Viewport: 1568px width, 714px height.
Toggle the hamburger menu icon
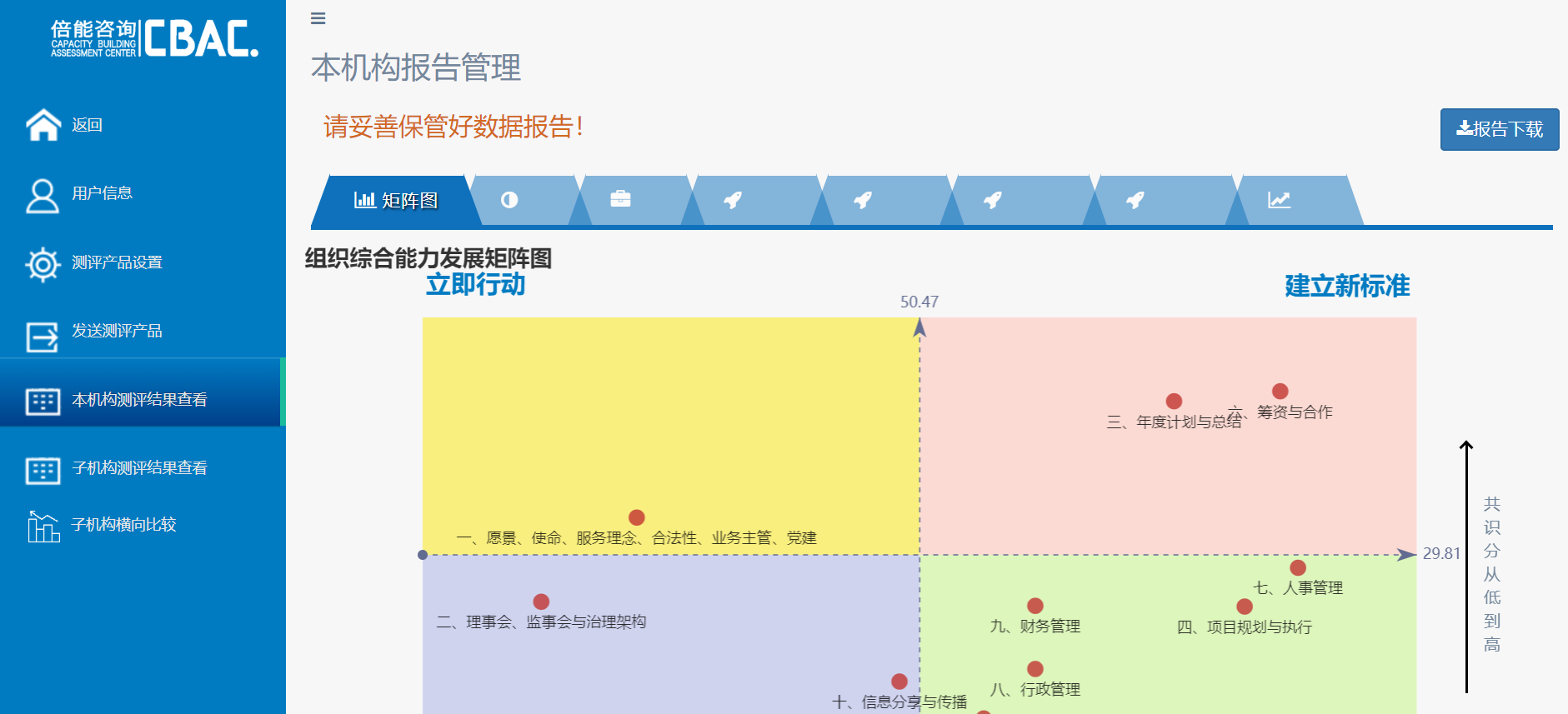click(318, 18)
